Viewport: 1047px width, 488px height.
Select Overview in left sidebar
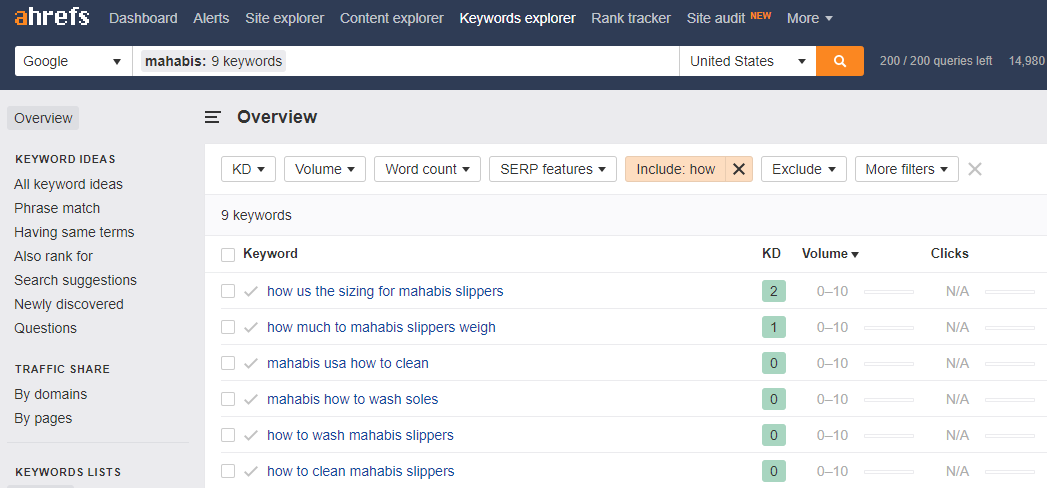click(43, 118)
